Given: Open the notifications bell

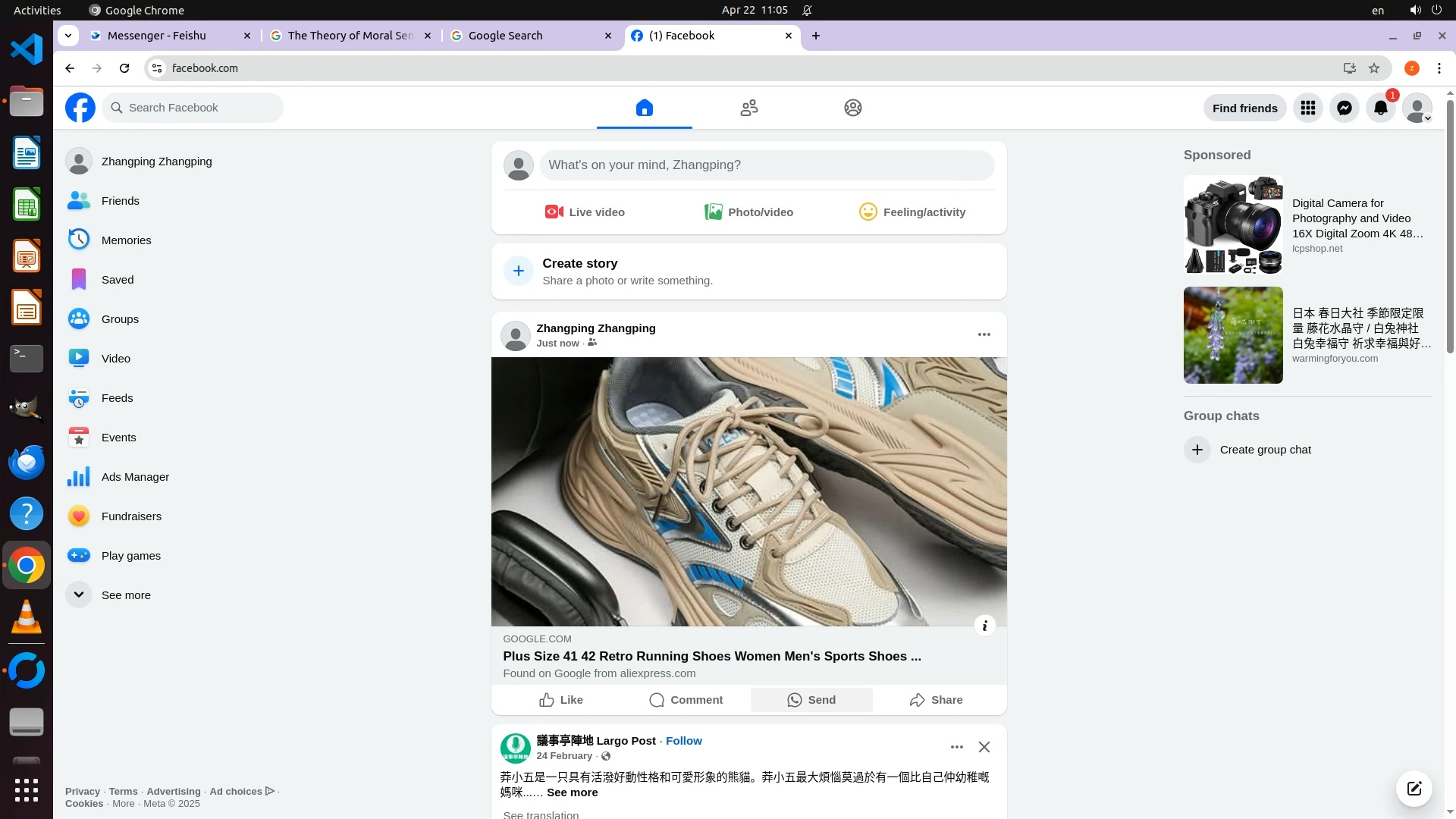Looking at the screenshot, I should point(1380,108).
